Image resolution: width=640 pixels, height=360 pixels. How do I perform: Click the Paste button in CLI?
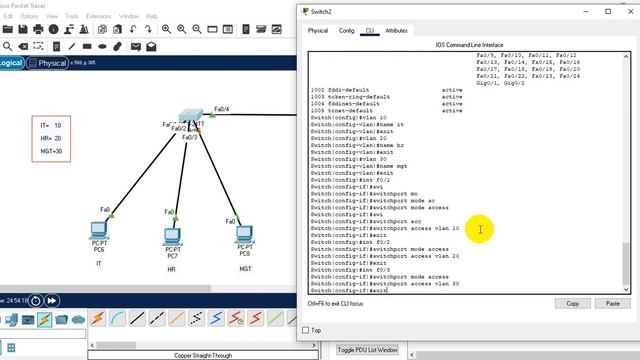pos(613,304)
